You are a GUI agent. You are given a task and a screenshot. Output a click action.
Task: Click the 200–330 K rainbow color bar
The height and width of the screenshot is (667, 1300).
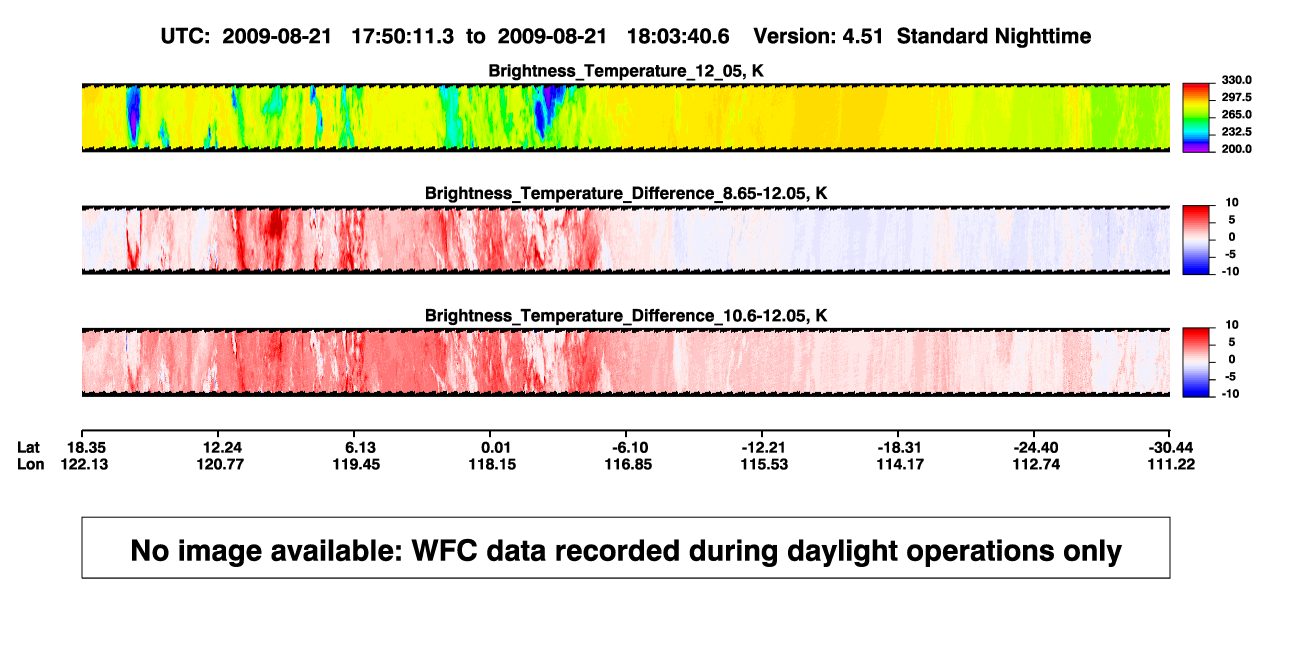(1197, 117)
